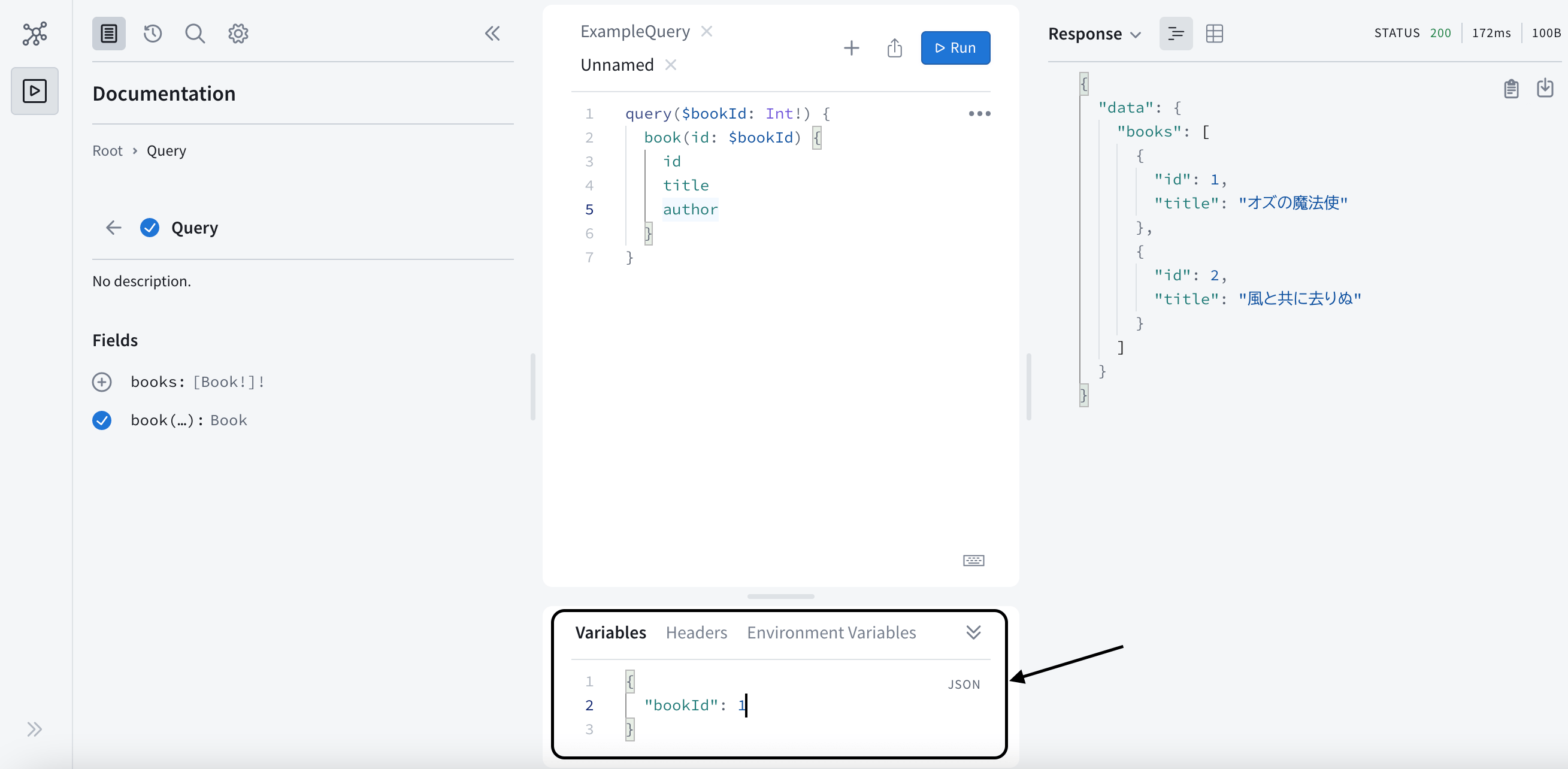Click the book(id: $bookId) line
The width and height of the screenshot is (1568, 769).
pyautogui.click(x=732, y=138)
